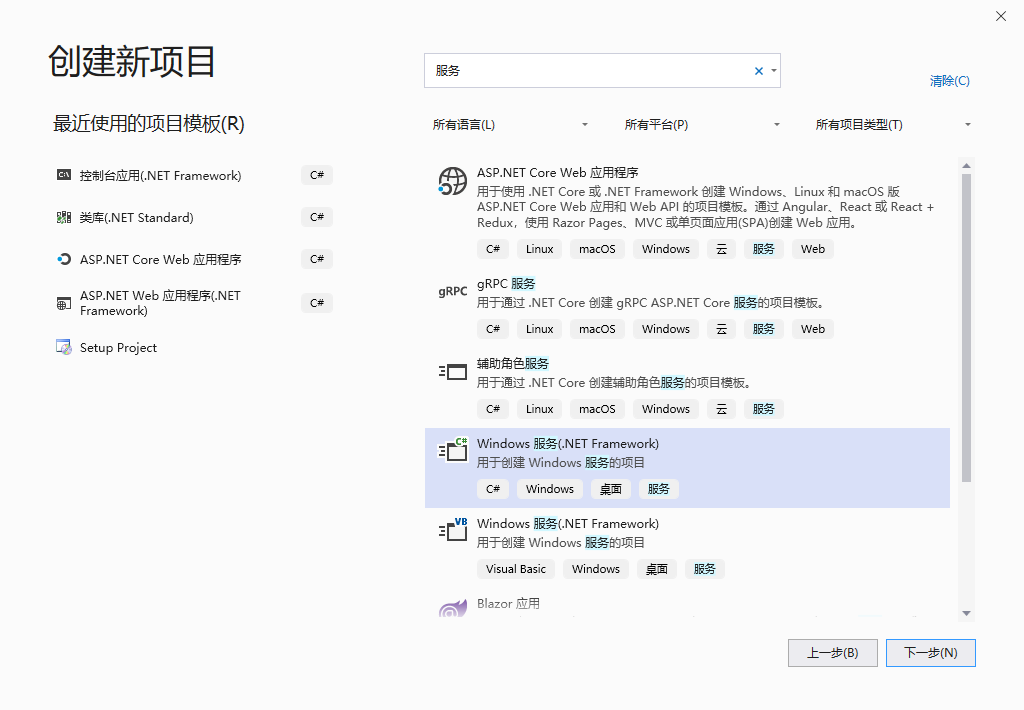1024x710 pixels.
Task: Click Windows tag under VB Windows 服务
Action: [x=596, y=569]
